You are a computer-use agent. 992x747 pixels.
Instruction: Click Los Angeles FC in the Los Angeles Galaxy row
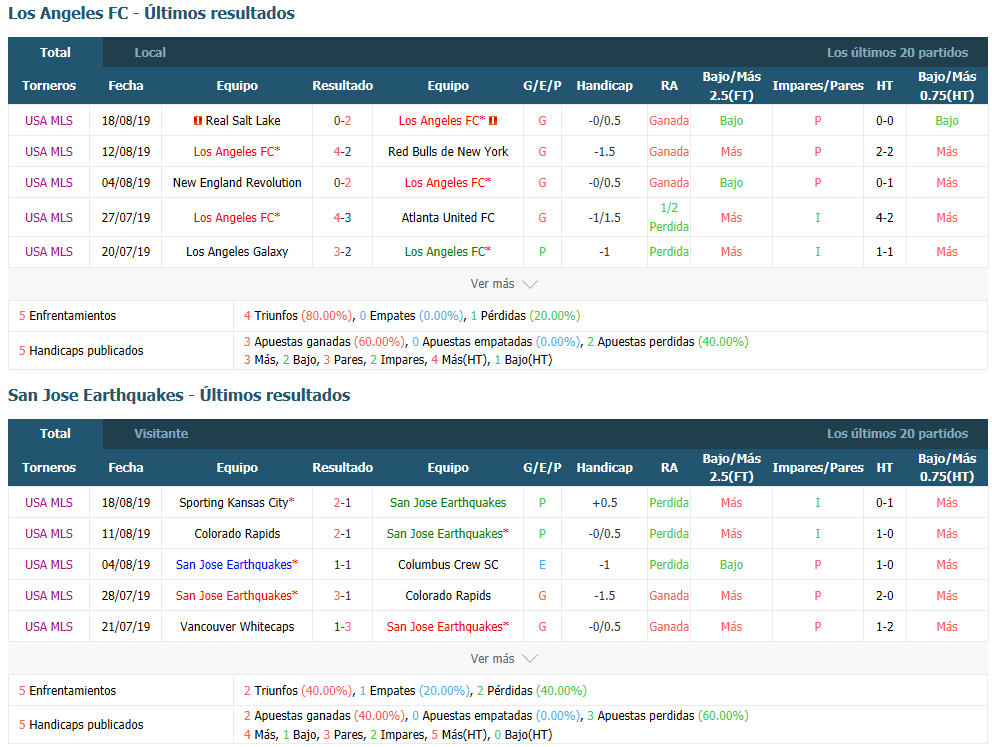(x=445, y=252)
